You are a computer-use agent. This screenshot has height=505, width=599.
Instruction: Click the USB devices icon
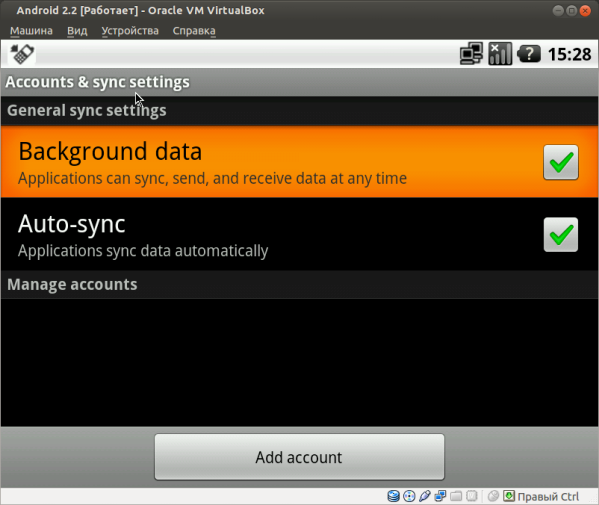click(x=425, y=496)
